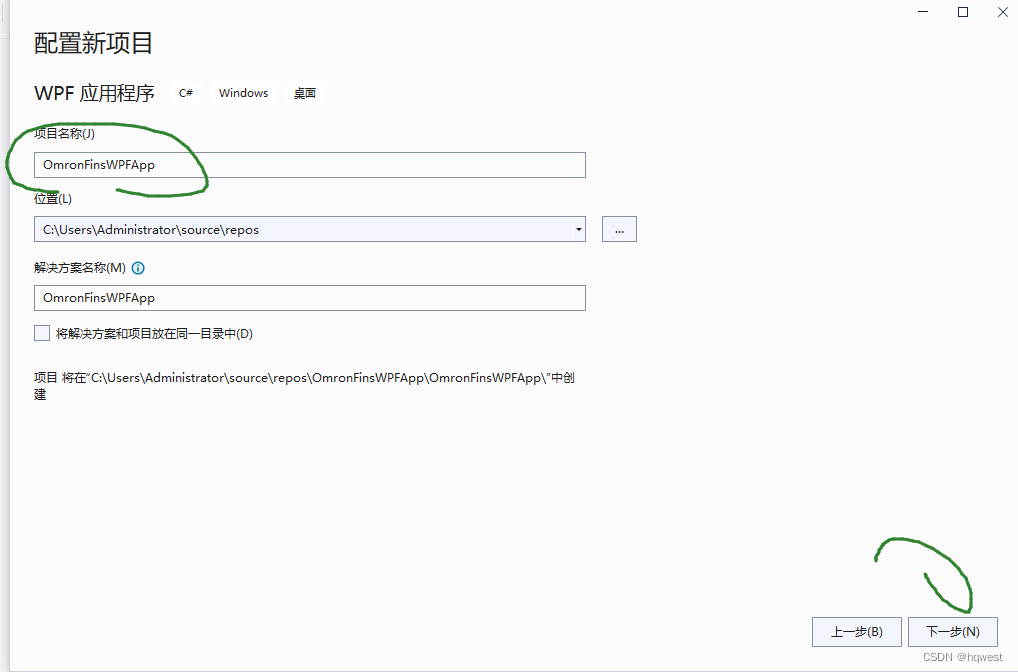
Task: Click the 位置(L) label
Action: 53,199
